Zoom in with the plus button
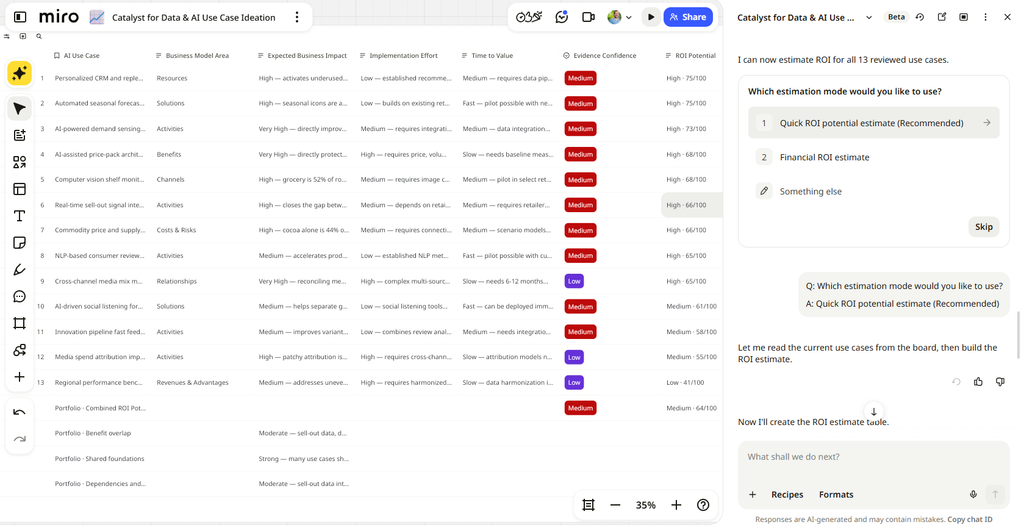Image resolution: width=1024 pixels, height=528 pixels. pos(676,505)
